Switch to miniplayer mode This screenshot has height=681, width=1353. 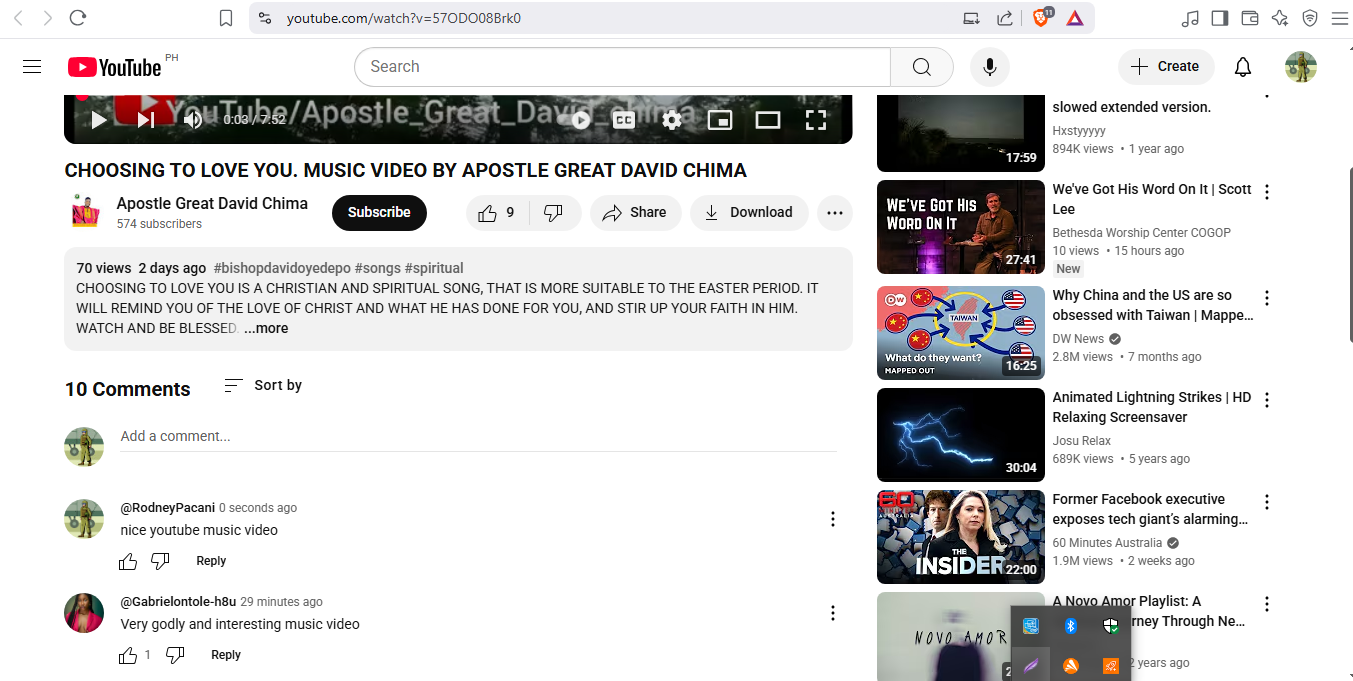[x=720, y=120]
